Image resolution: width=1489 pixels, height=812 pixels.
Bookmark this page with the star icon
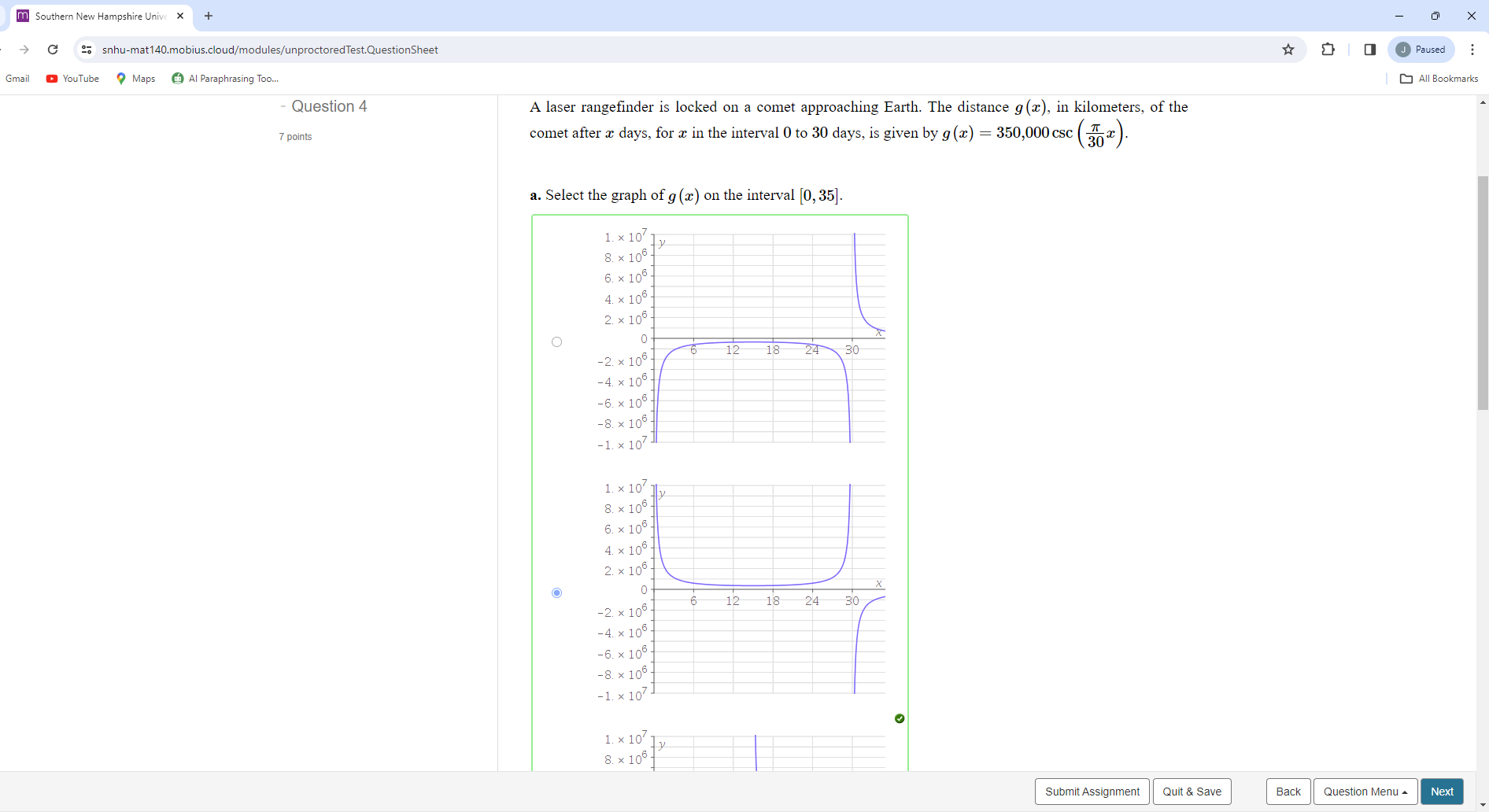point(1288,50)
